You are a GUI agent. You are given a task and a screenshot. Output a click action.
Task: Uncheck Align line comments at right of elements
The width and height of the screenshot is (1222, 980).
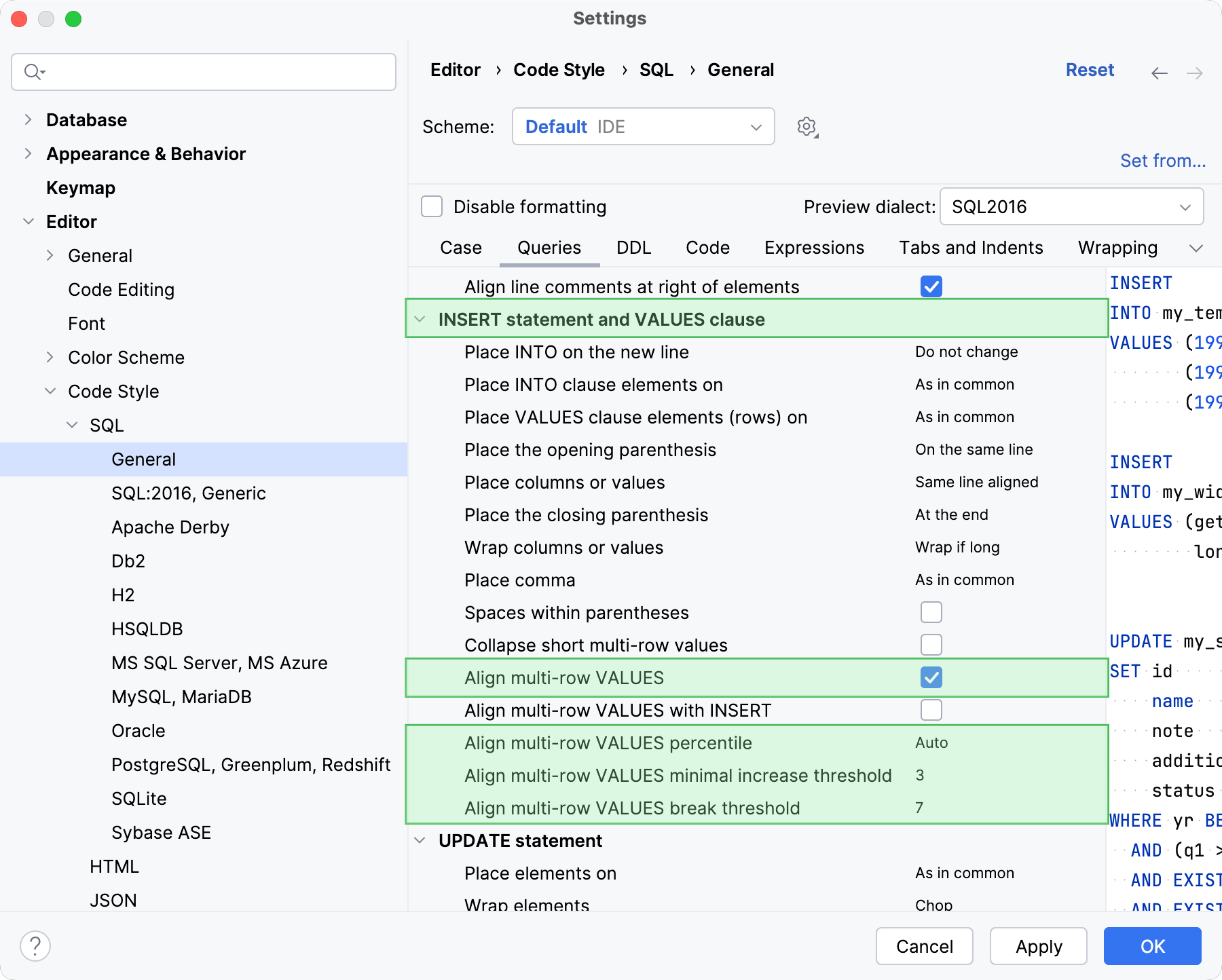click(x=931, y=286)
